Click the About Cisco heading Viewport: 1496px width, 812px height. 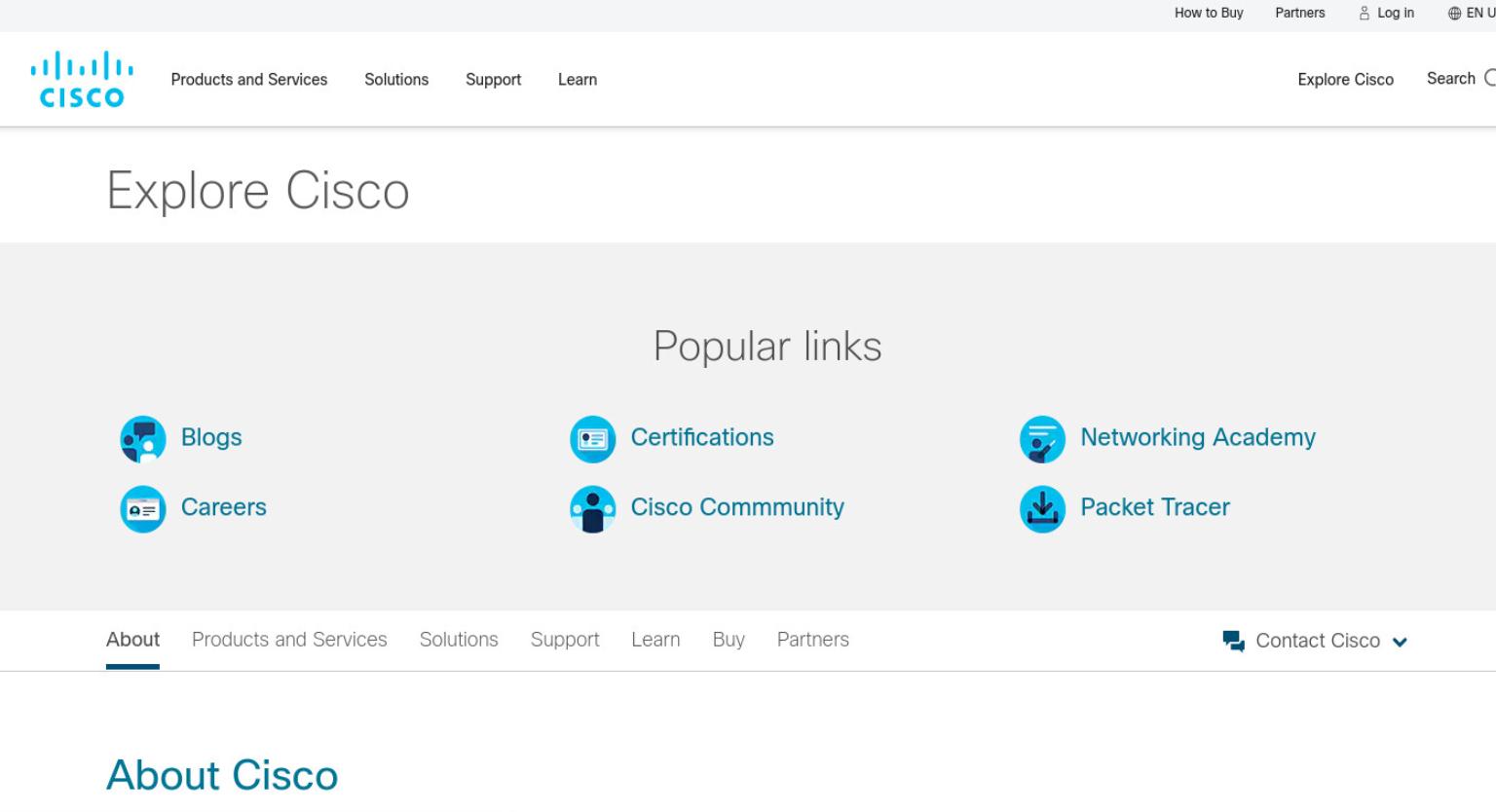tap(222, 775)
